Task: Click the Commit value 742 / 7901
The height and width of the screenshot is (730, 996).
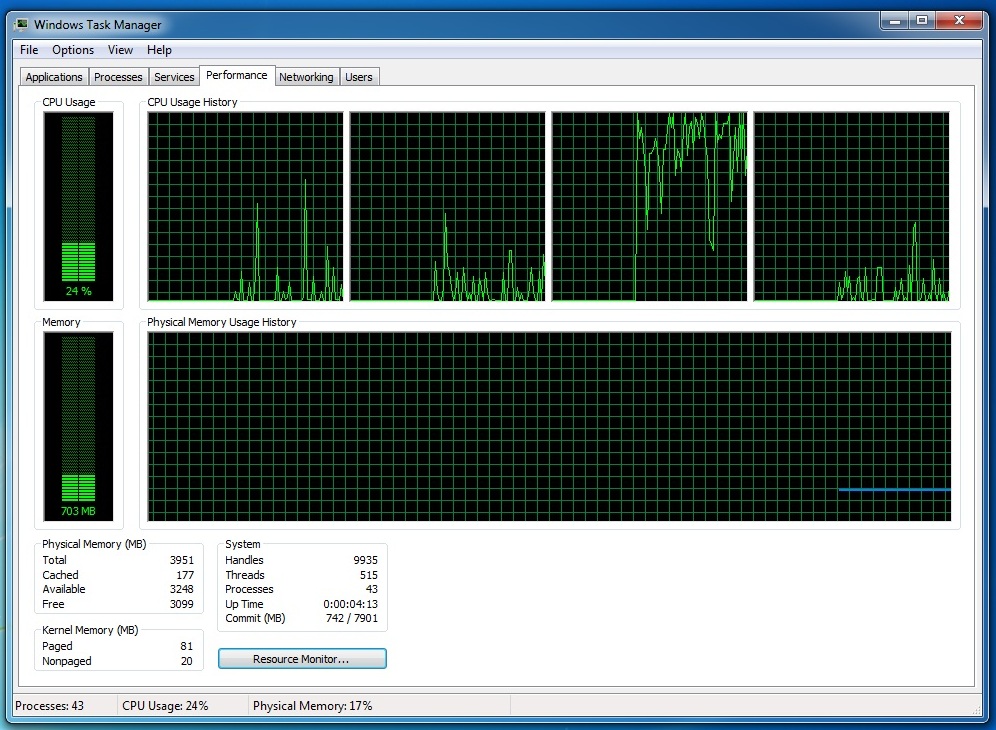Action: (x=351, y=618)
